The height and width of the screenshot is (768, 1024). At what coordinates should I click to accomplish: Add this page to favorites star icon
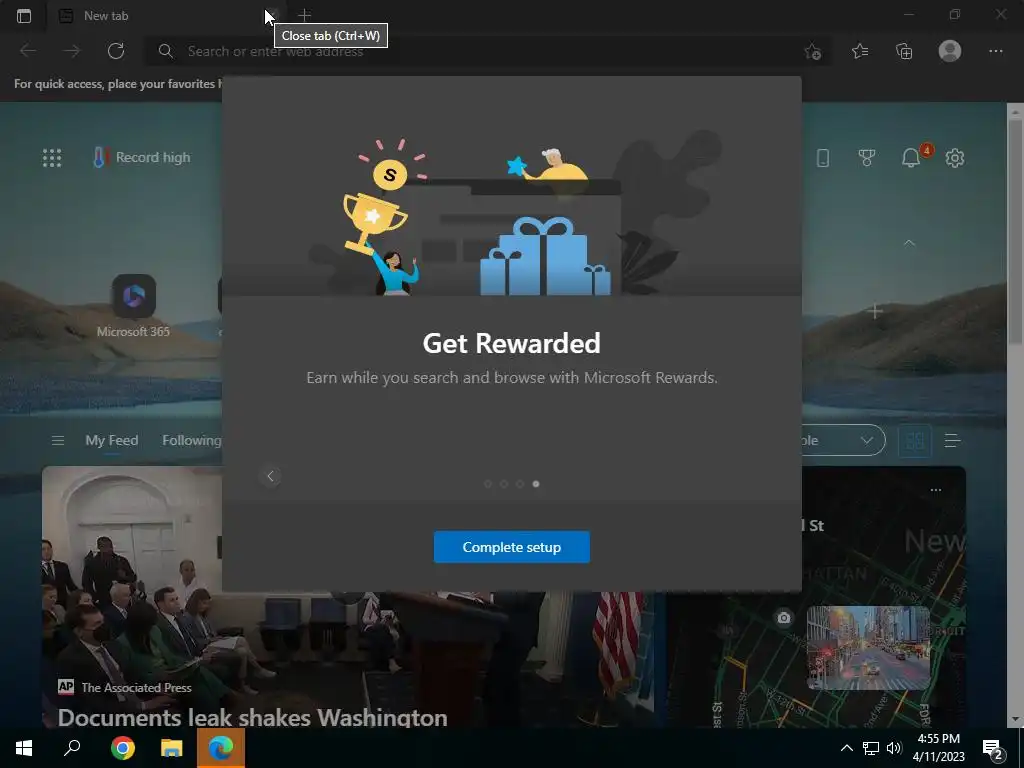pos(812,52)
